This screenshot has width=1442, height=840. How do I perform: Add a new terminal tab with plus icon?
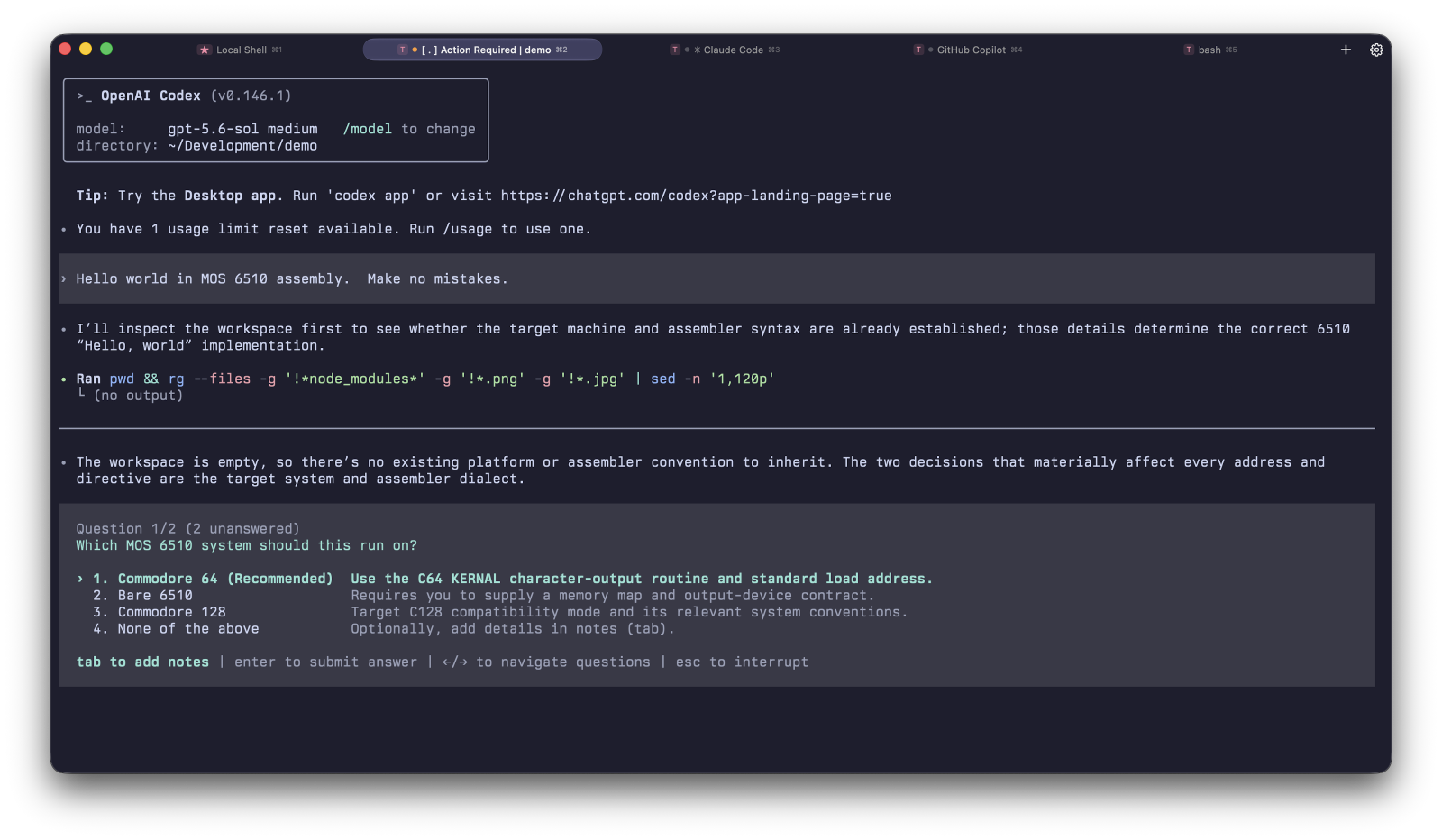pyautogui.click(x=1346, y=50)
